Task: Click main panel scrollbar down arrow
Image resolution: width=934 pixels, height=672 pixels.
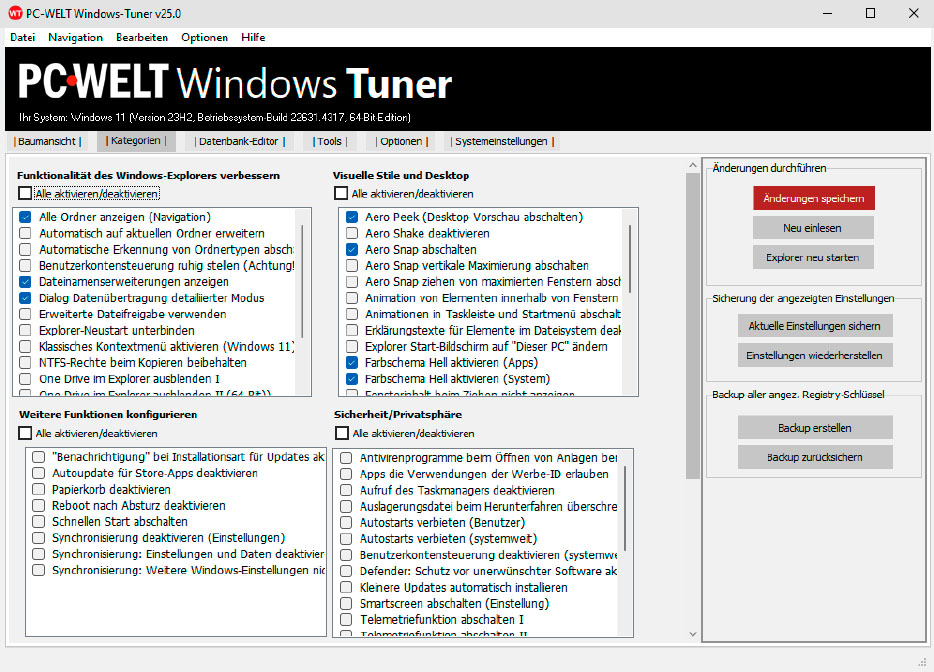Action: click(692, 634)
